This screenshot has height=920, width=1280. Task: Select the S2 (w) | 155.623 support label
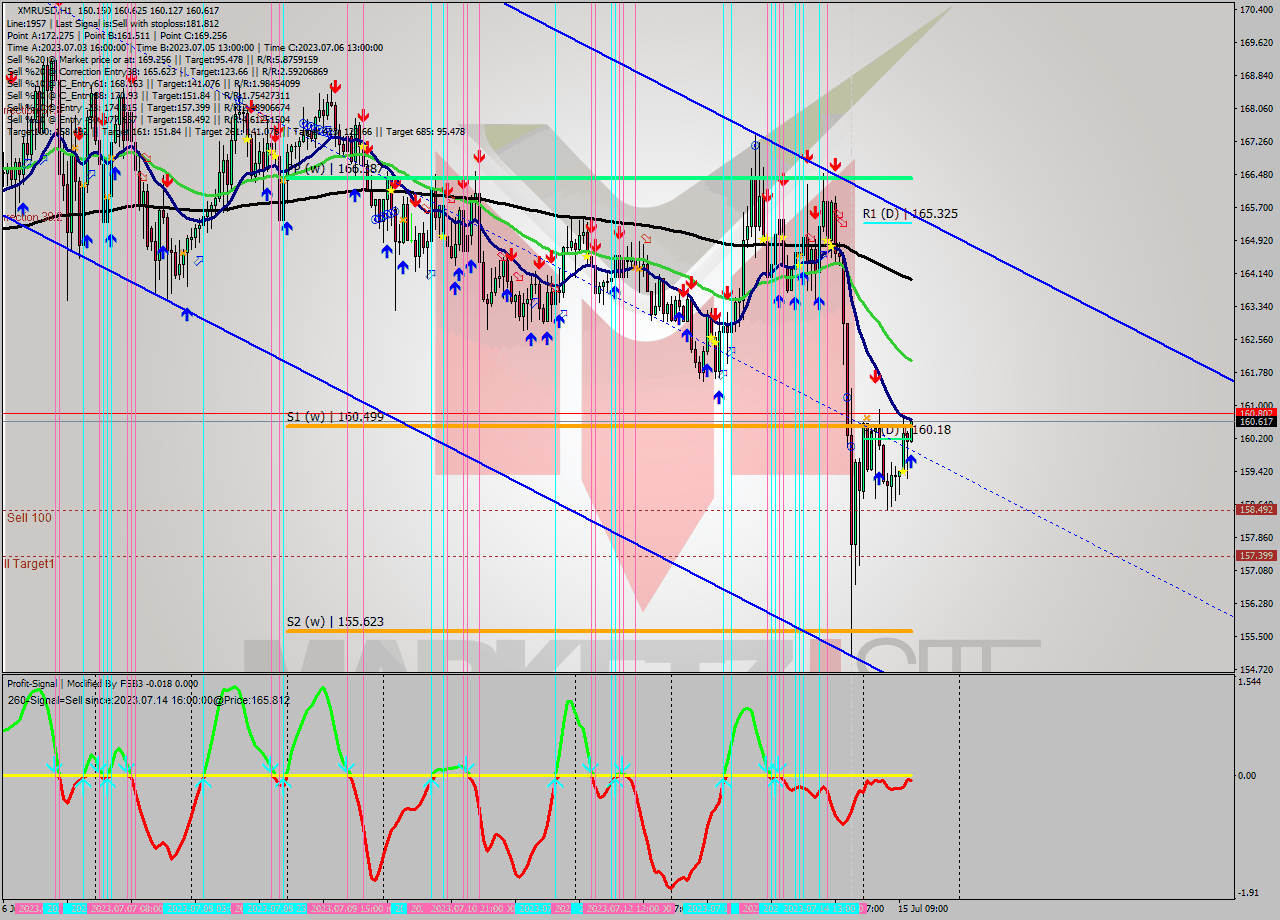(x=335, y=621)
